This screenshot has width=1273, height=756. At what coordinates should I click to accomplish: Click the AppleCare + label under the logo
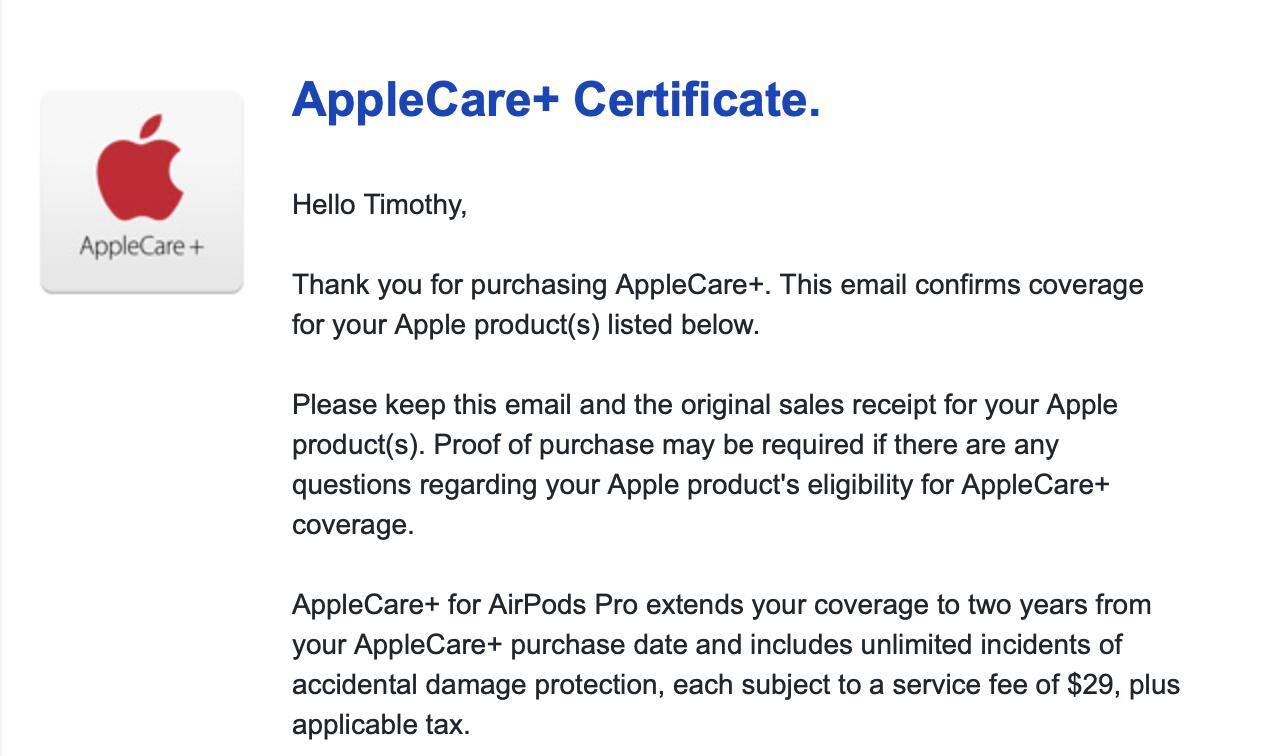point(141,246)
